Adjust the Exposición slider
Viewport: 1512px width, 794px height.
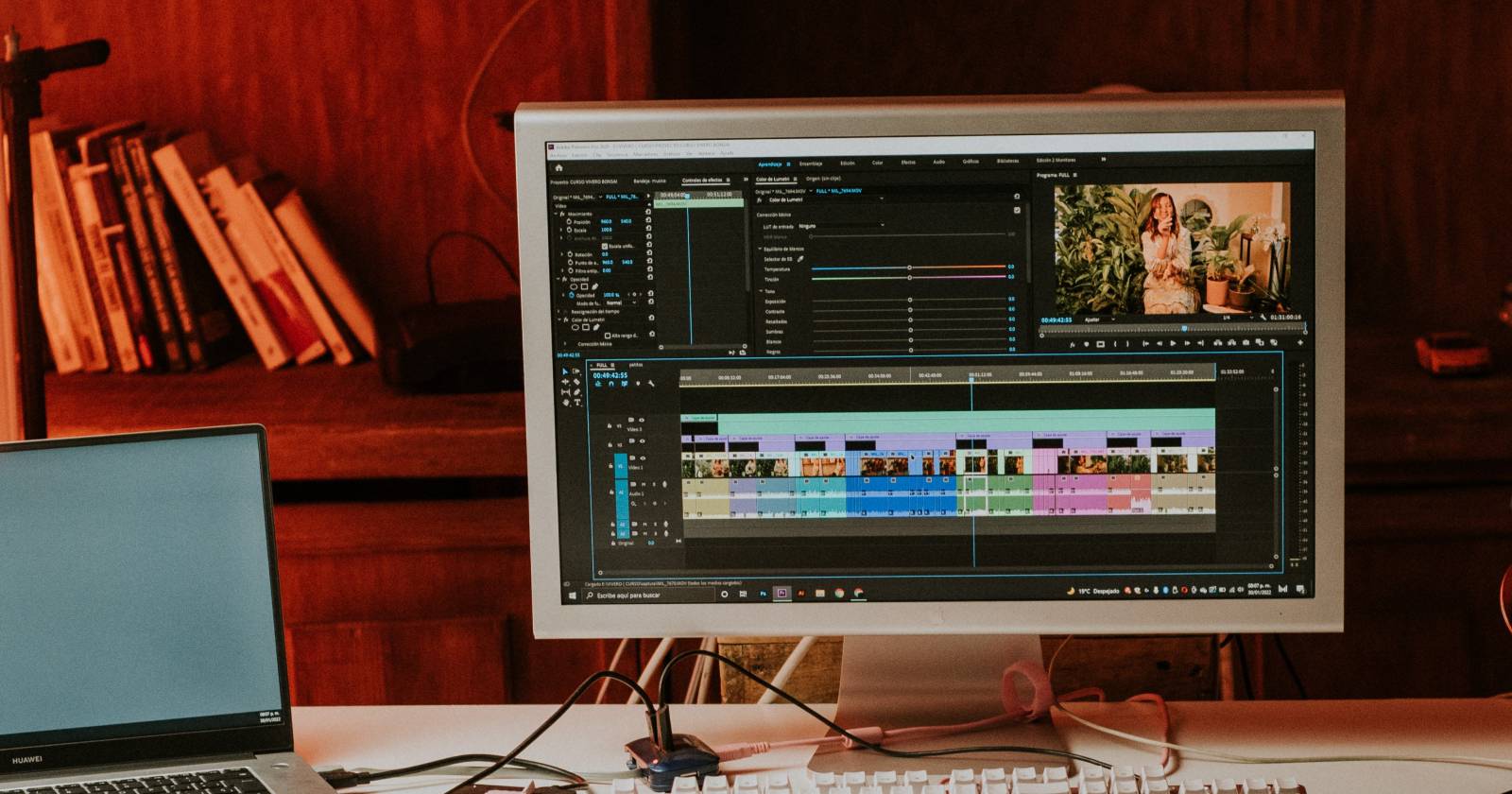tap(908, 300)
